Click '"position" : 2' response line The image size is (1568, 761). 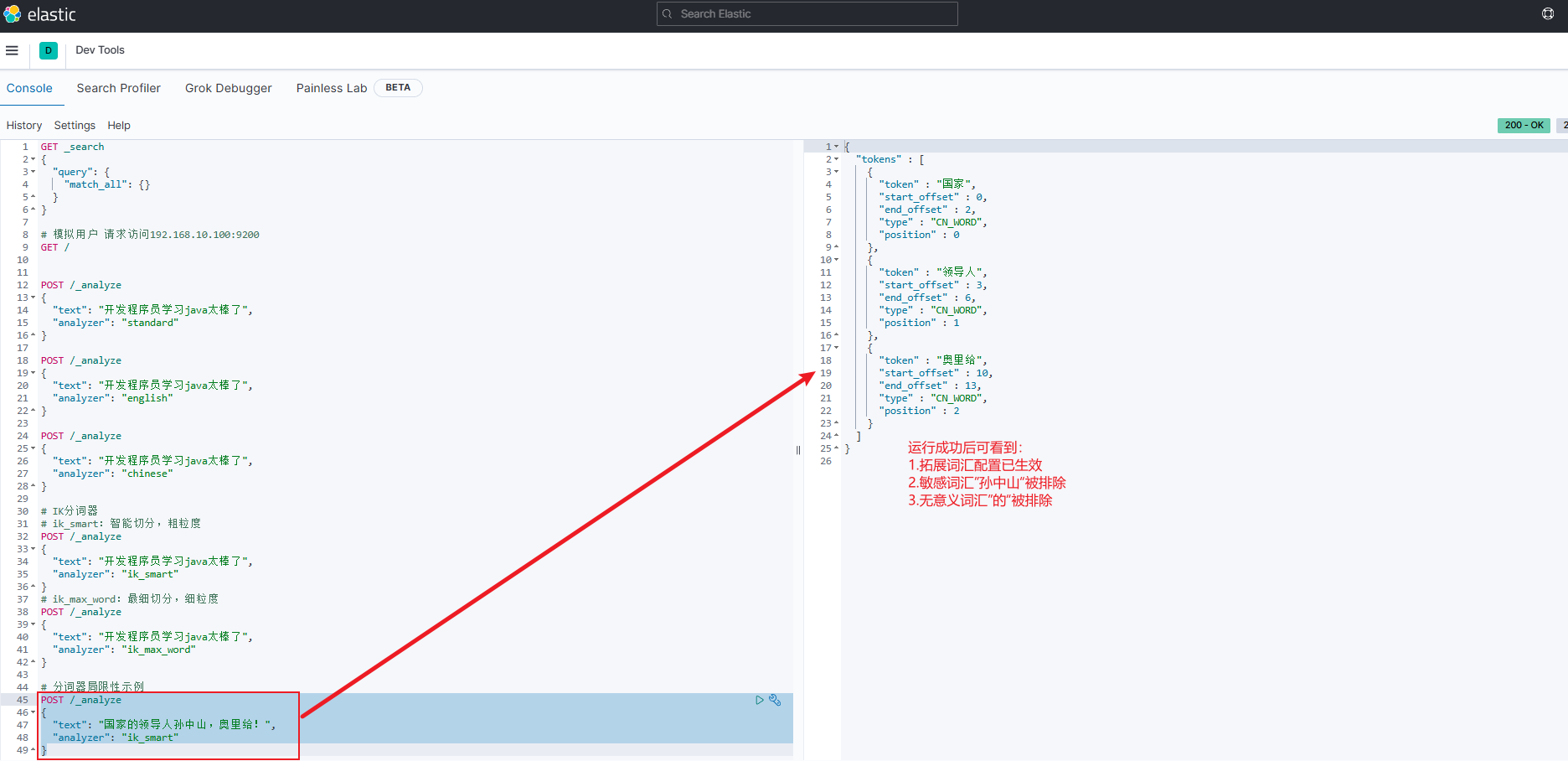pos(919,411)
